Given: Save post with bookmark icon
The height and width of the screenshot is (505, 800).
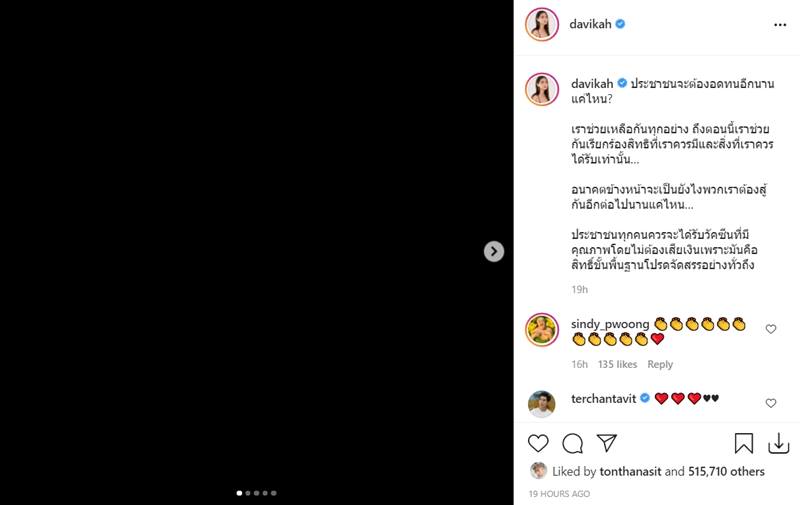Looking at the screenshot, I should [744, 443].
